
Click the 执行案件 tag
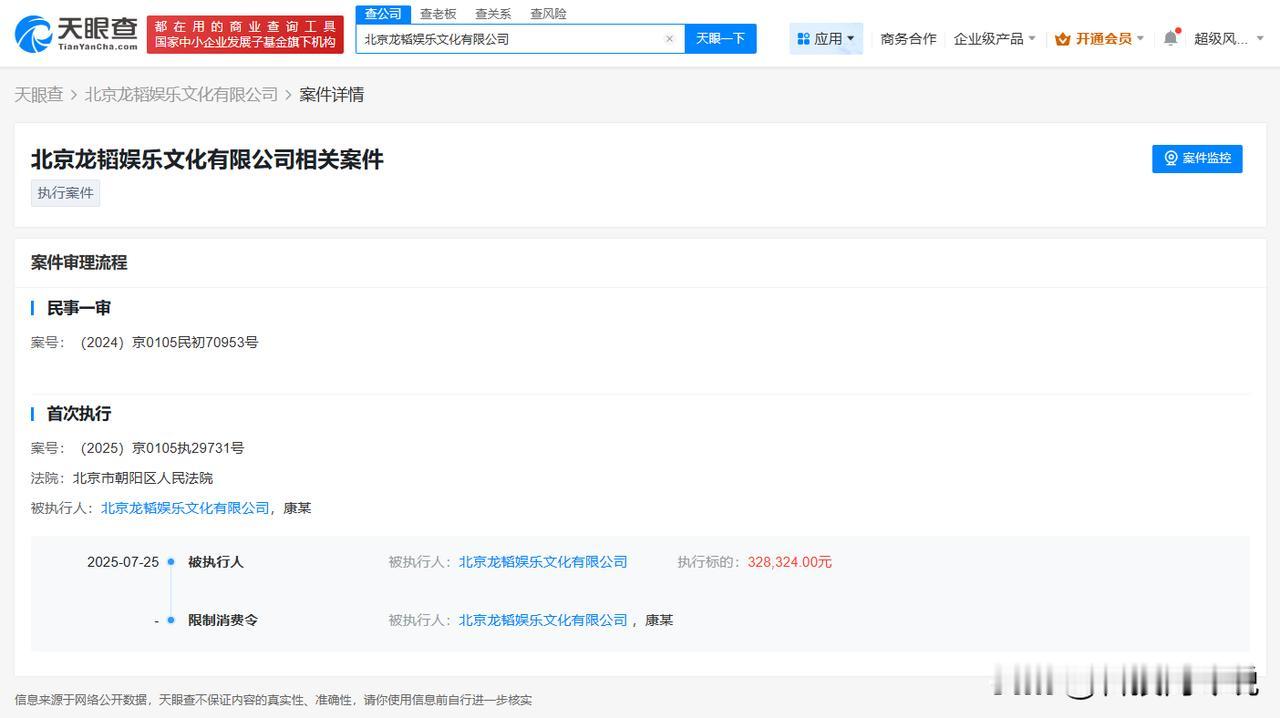click(65, 193)
